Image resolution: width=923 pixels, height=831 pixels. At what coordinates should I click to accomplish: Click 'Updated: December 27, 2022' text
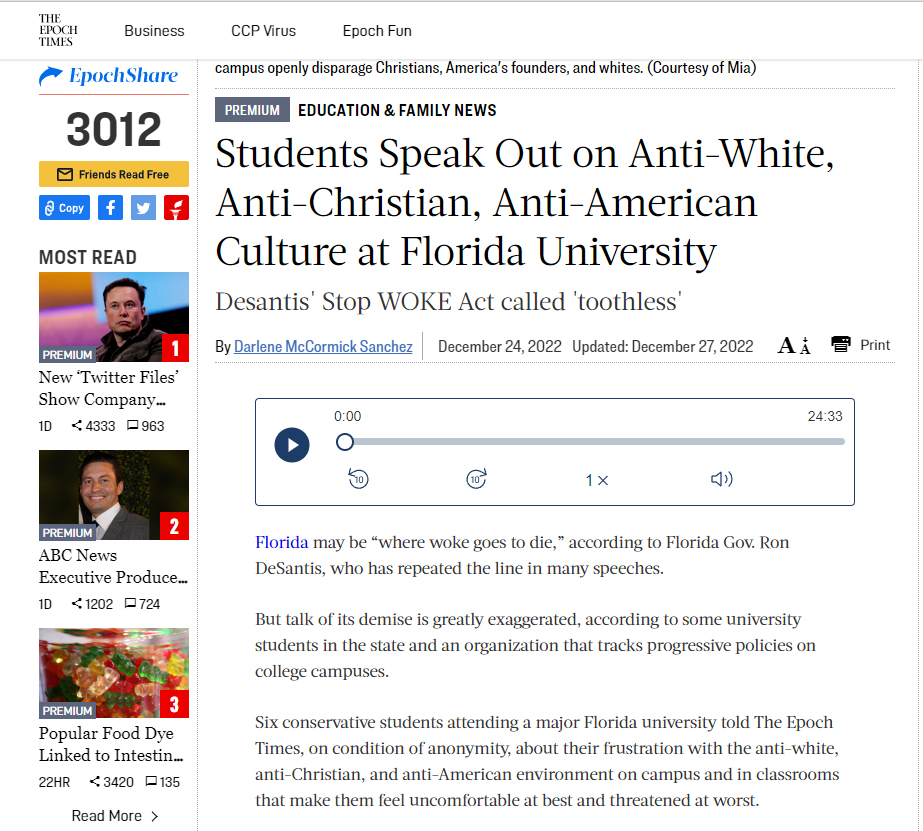(663, 347)
